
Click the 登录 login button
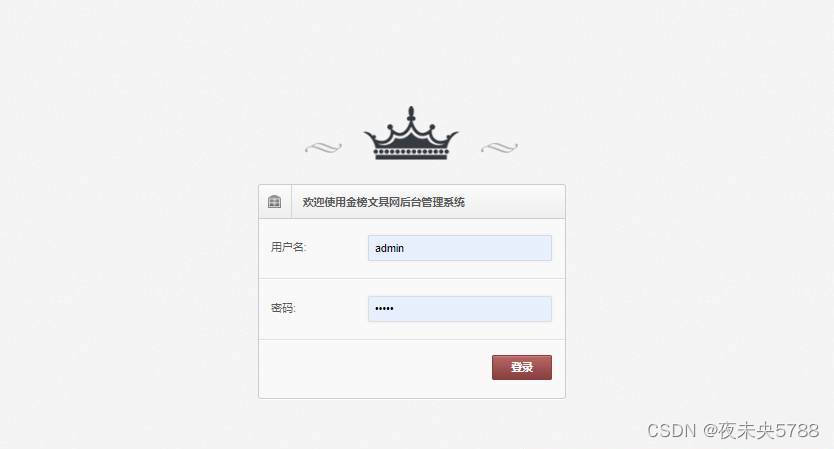(522, 368)
